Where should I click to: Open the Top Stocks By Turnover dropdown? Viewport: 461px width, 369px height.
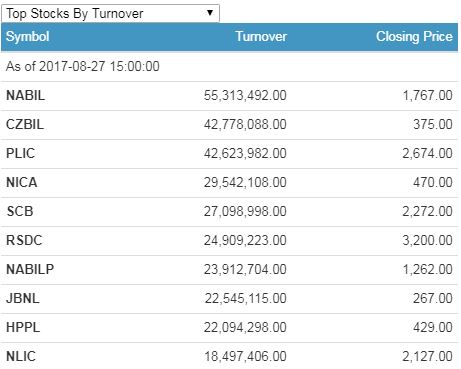110,13
